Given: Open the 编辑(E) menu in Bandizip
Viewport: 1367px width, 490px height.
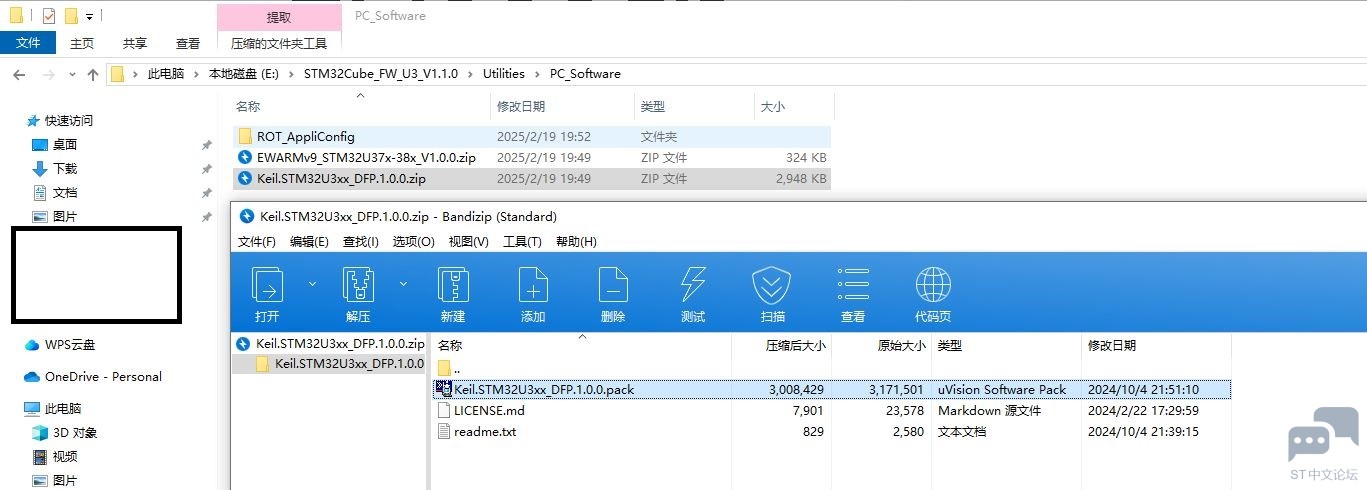Looking at the screenshot, I should click(309, 242).
